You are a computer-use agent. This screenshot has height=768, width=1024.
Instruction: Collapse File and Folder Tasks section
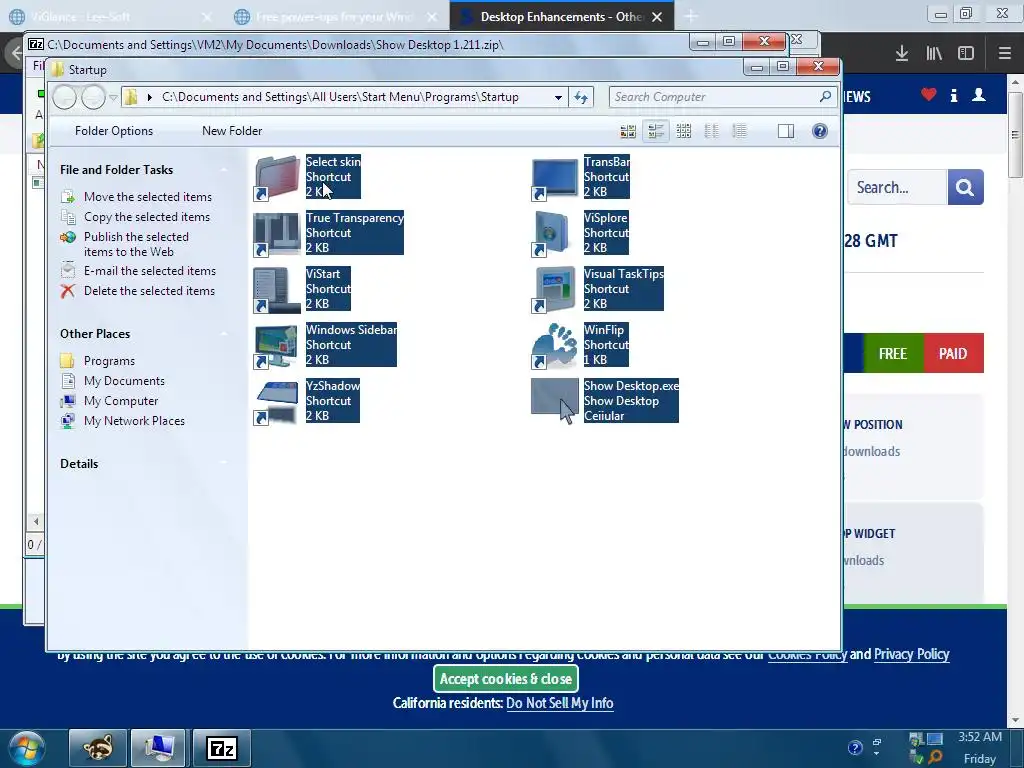(224, 170)
